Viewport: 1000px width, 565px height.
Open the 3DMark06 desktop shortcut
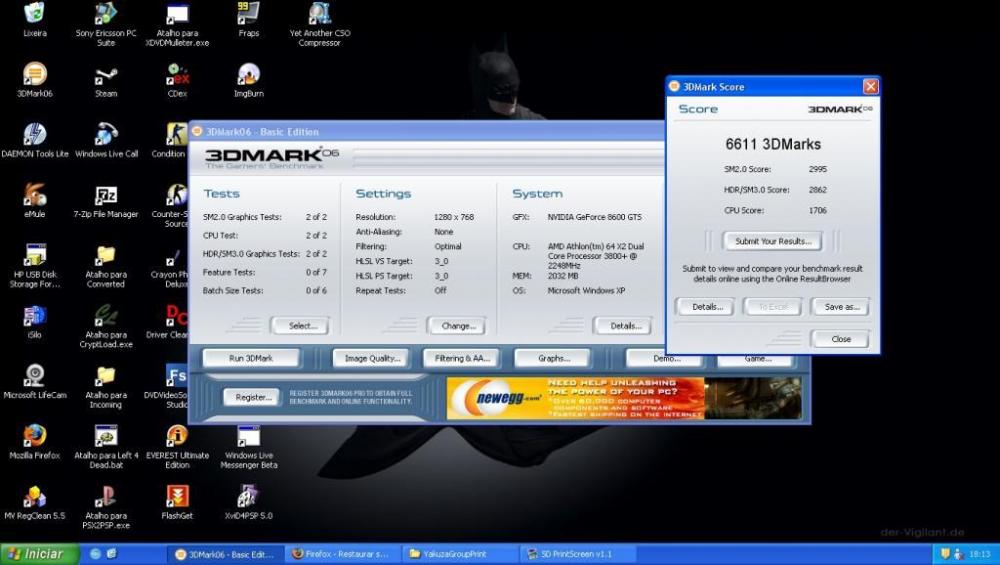pos(34,76)
